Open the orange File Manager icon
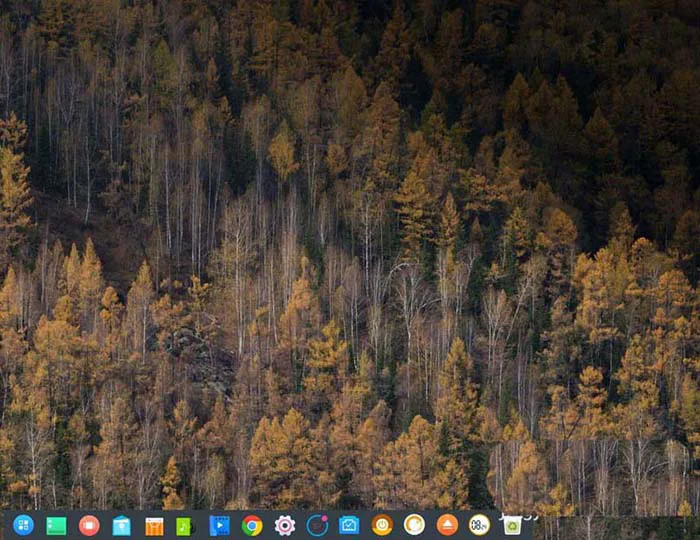 (154, 526)
